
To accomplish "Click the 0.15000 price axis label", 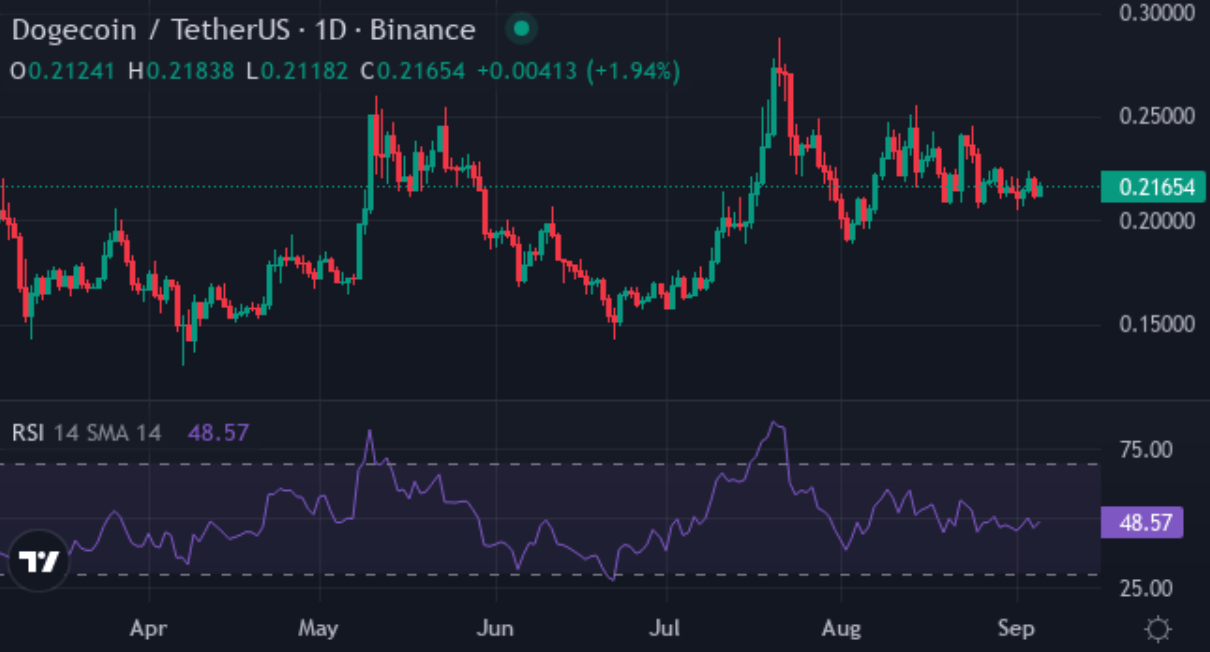I will pos(1158,324).
